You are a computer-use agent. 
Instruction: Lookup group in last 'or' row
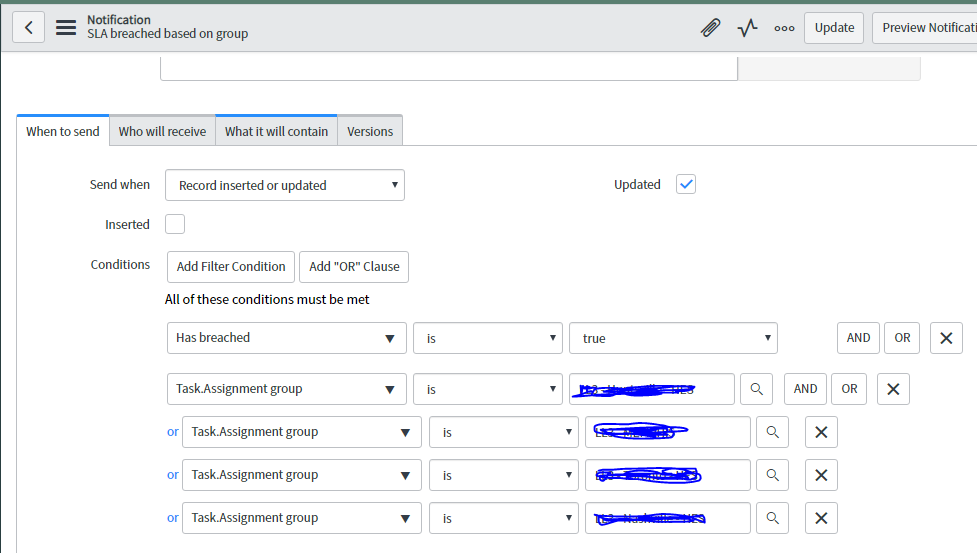[773, 518]
